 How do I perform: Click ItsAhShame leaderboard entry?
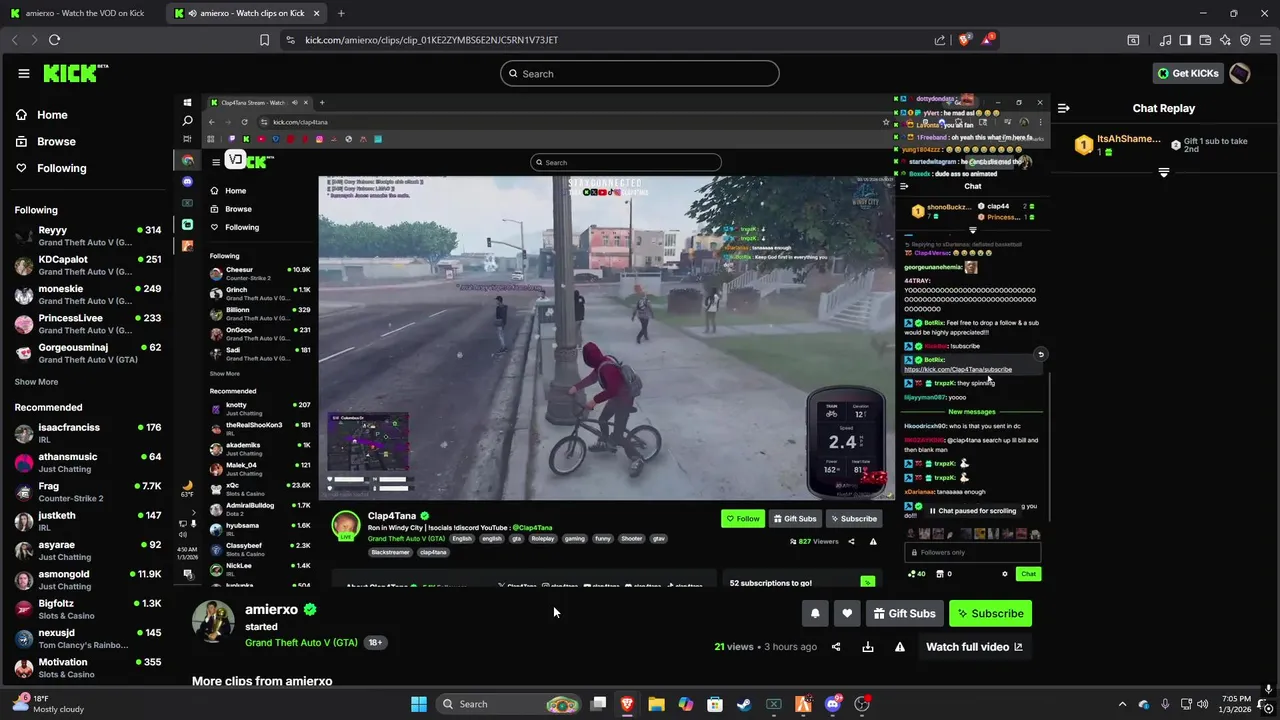(1118, 145)
